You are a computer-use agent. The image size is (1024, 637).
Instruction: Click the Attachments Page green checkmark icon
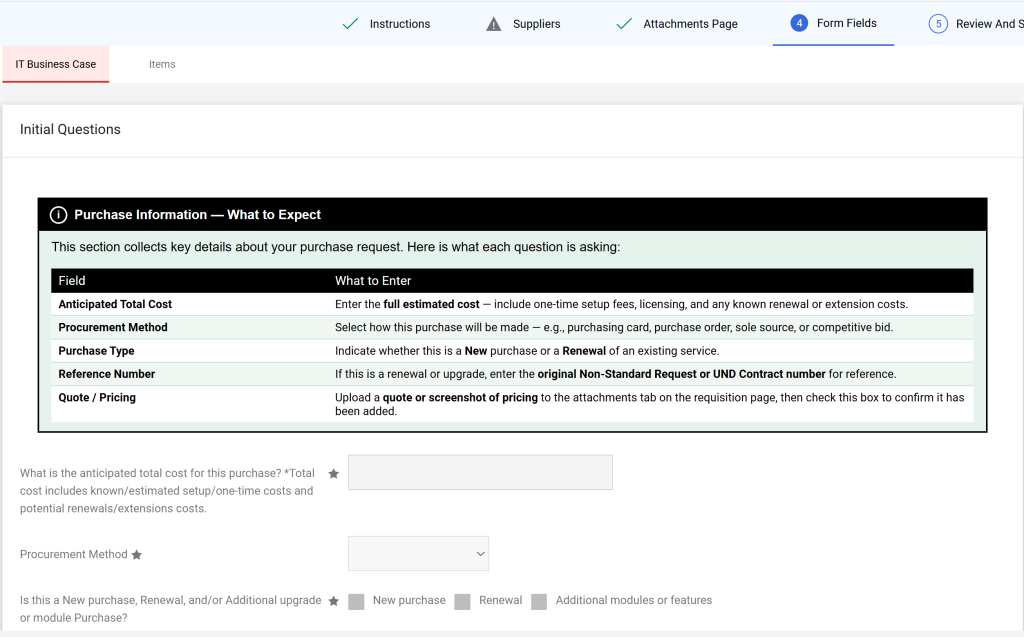[624, 24]
